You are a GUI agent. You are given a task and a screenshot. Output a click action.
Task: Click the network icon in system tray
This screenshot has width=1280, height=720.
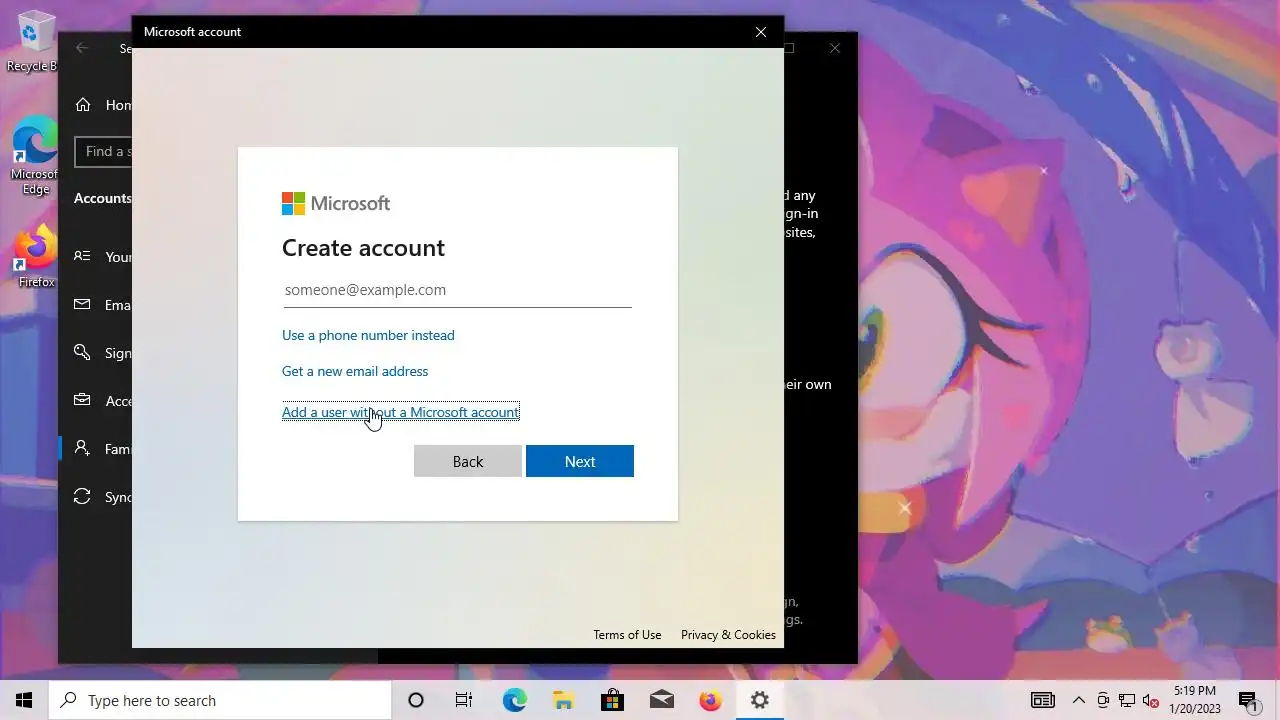tap(1127, 700)
